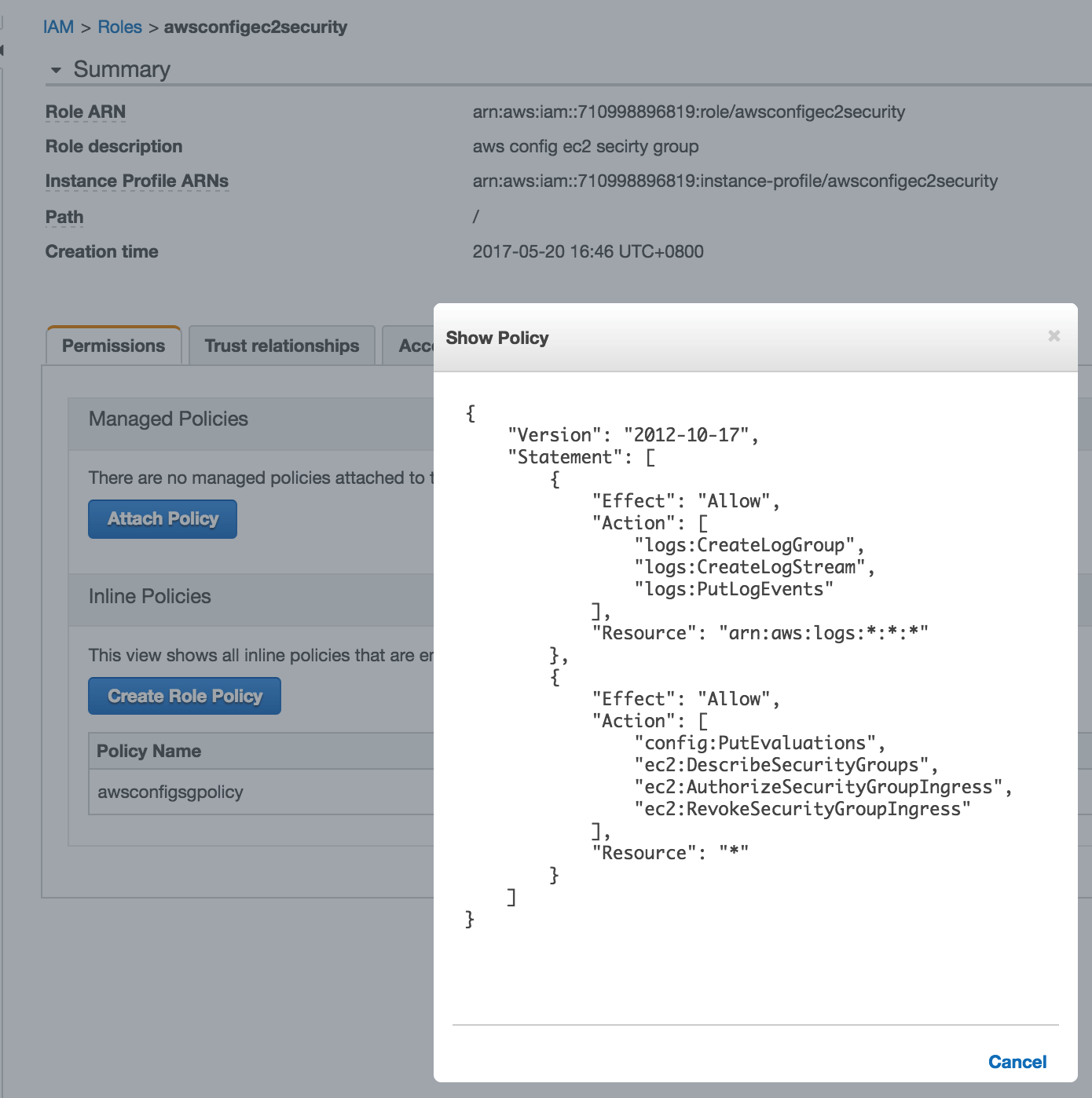Click the Role ARN field label
This screenshot has height=1098, width=1092.
point(86,112)
